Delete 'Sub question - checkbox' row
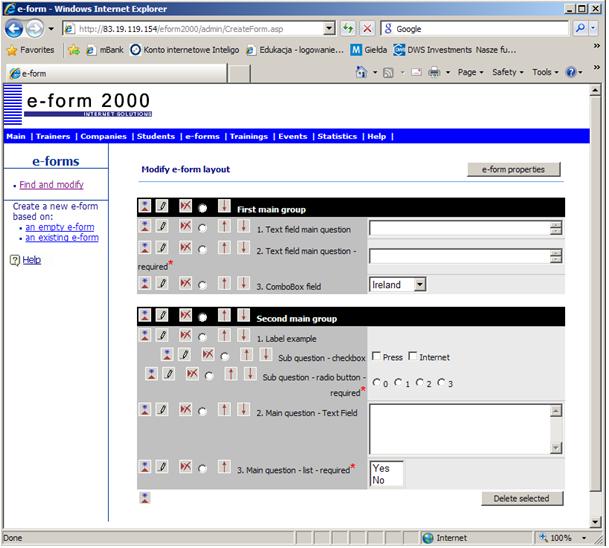The width and height of the screenshot is (609, 548). 208,355
